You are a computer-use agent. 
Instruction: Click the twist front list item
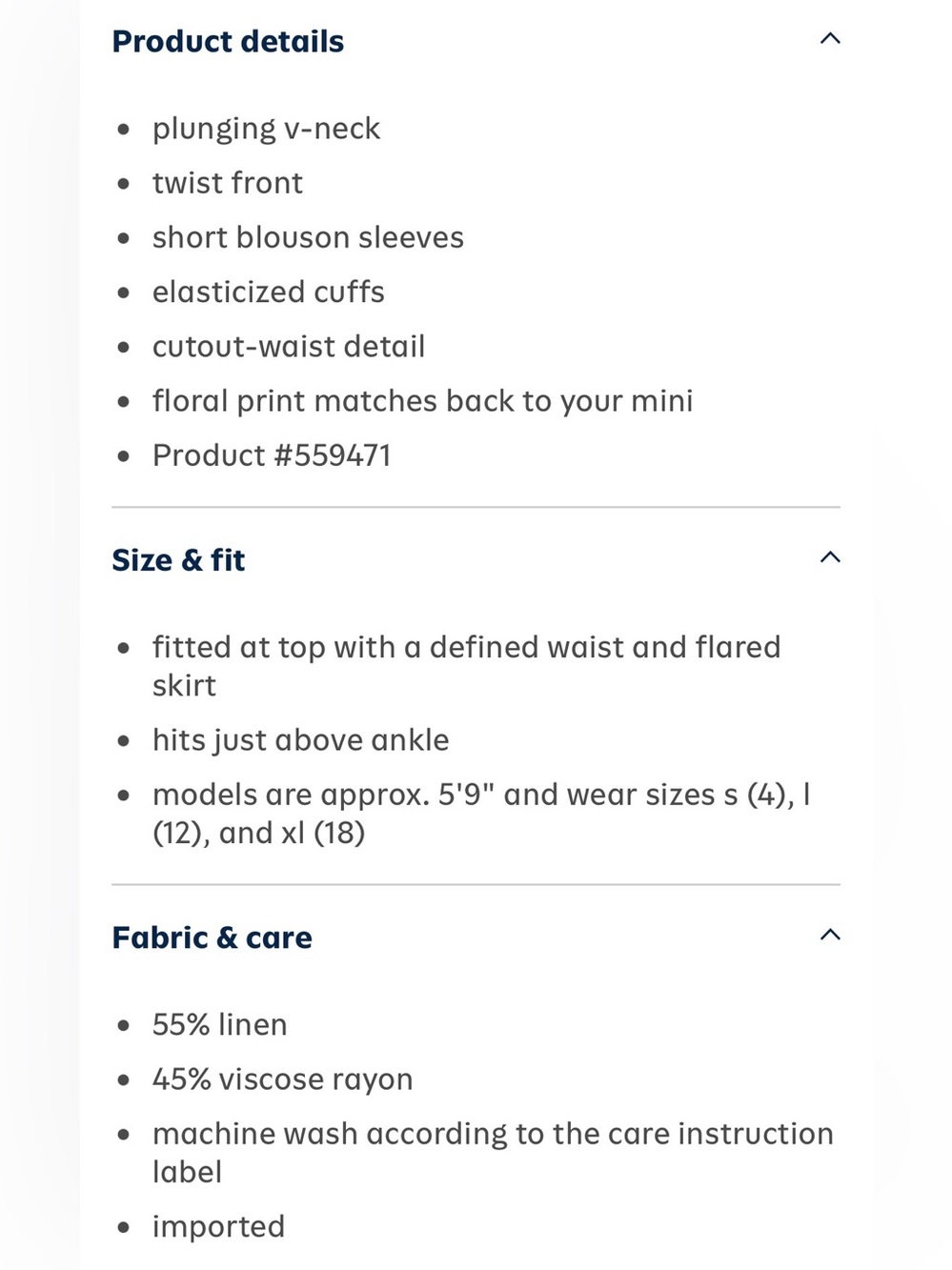tap(228, 183)
